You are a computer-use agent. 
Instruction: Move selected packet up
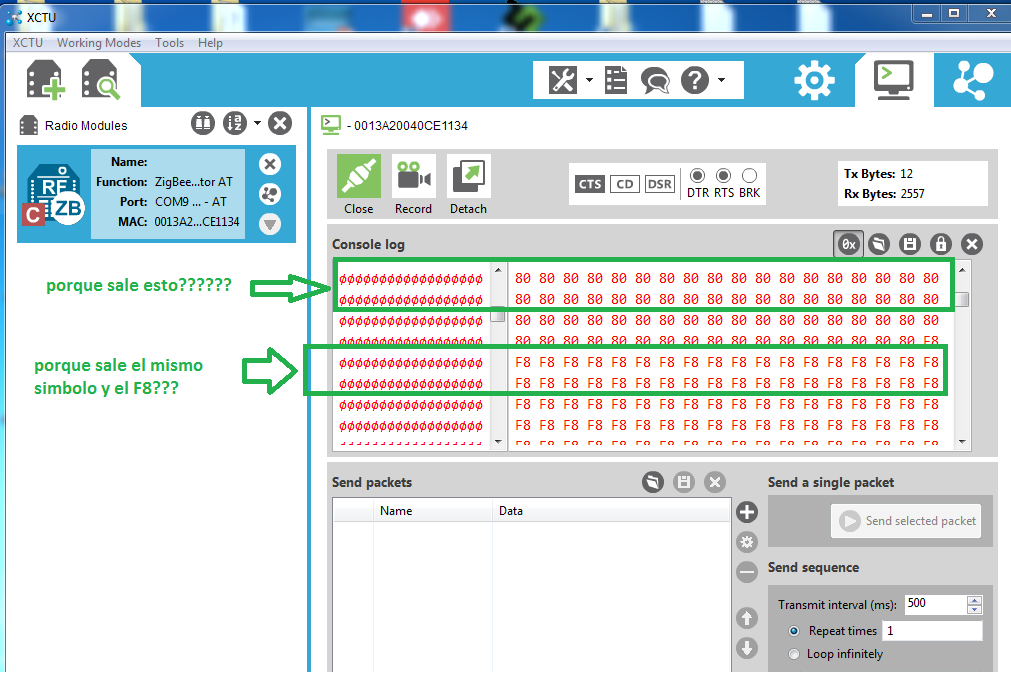pos(747,618)
